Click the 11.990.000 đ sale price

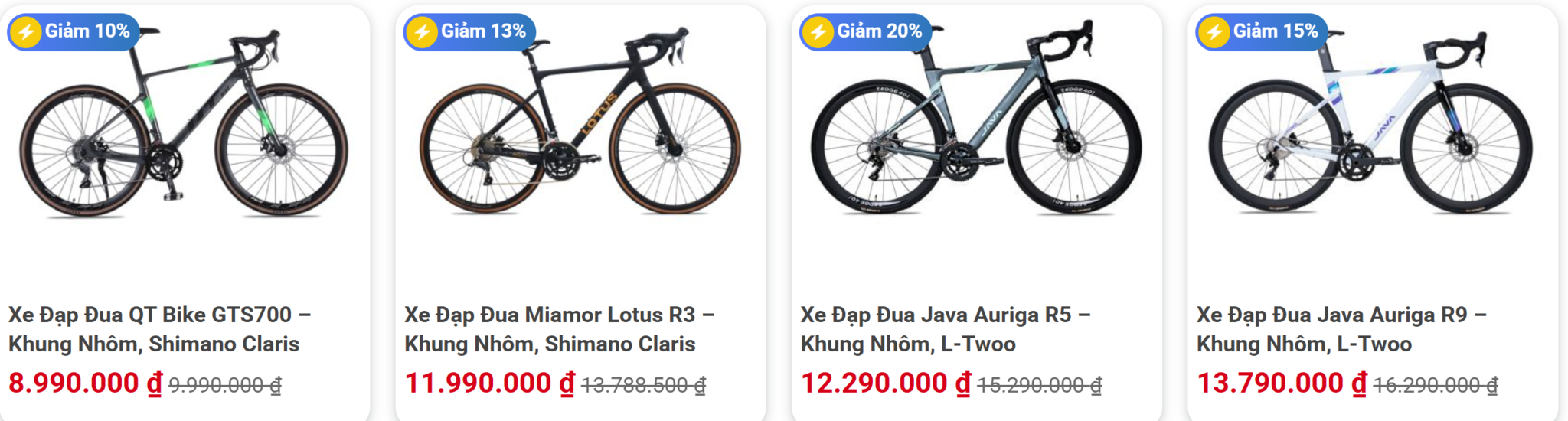pos(489,383)
